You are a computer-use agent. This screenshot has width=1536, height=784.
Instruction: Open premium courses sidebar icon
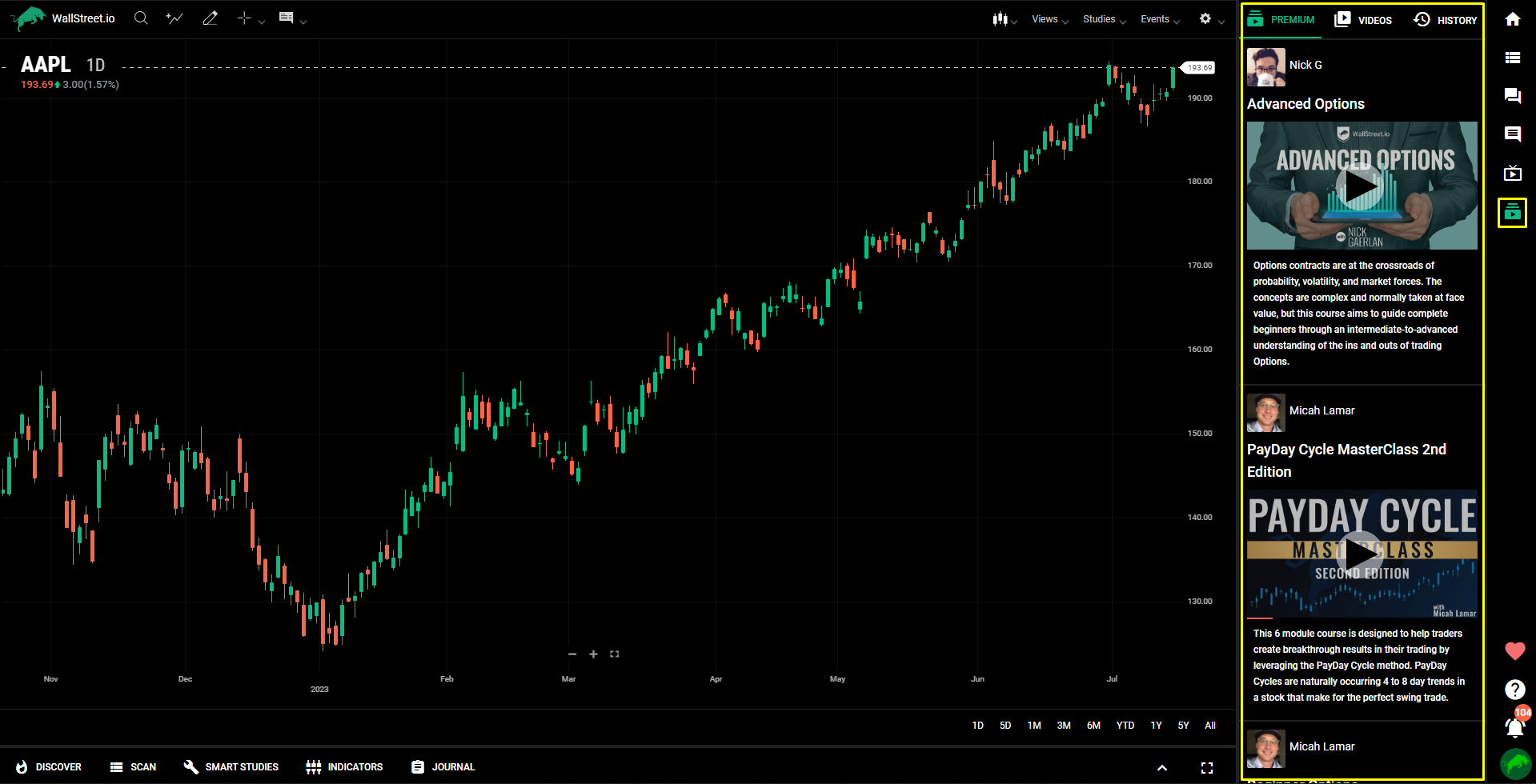(x=1513, y=213)
